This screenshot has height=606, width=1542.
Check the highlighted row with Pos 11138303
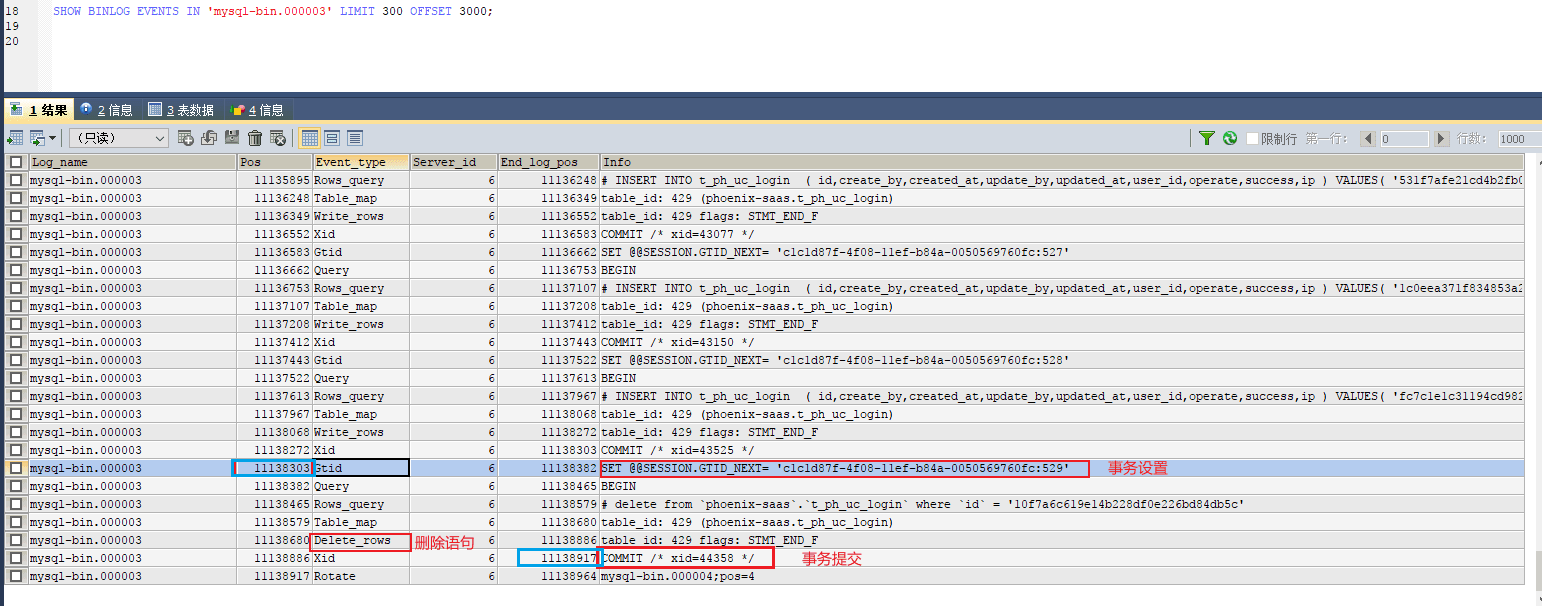click(x=15, y=468)
